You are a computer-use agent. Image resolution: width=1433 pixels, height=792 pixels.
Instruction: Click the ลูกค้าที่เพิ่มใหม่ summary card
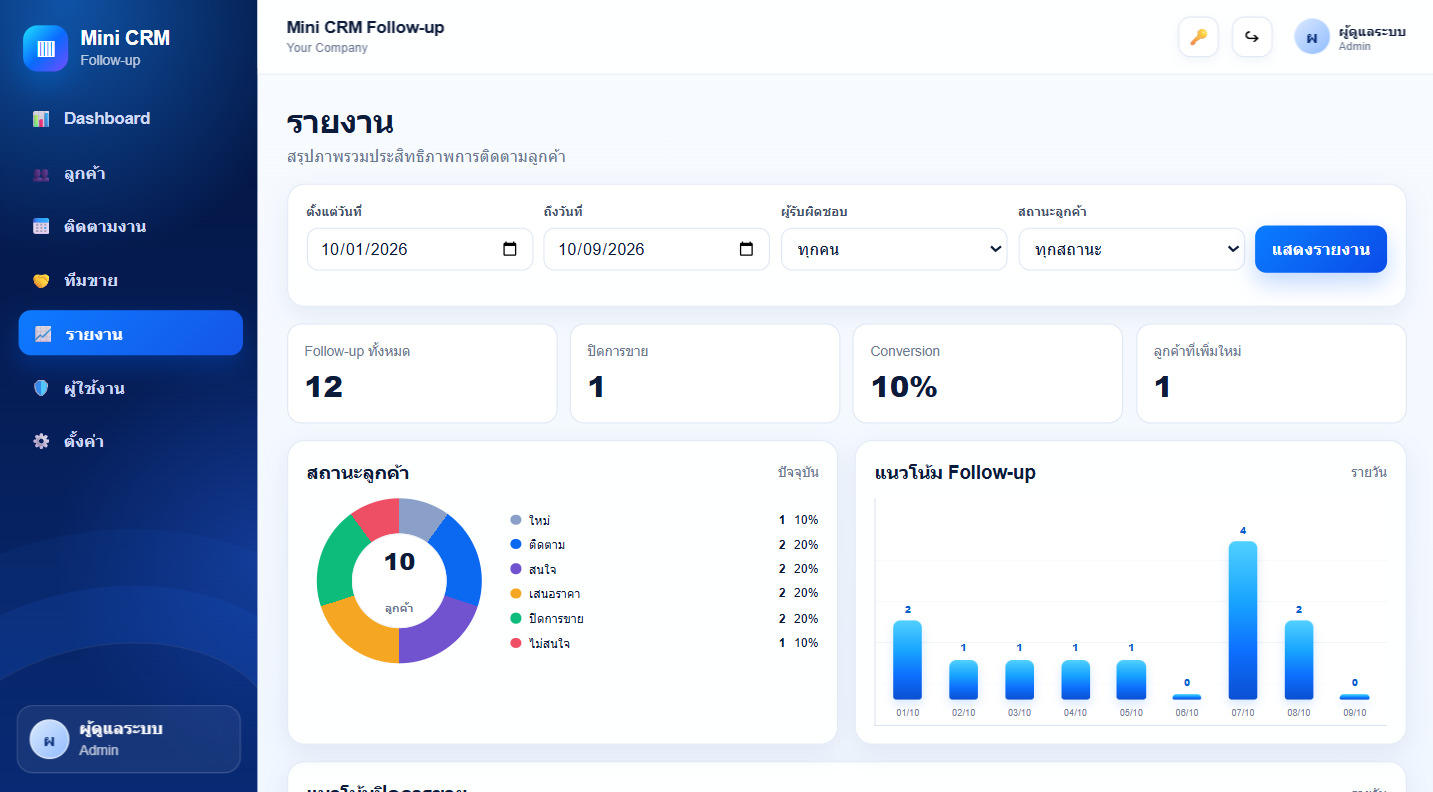(1271, 373)
